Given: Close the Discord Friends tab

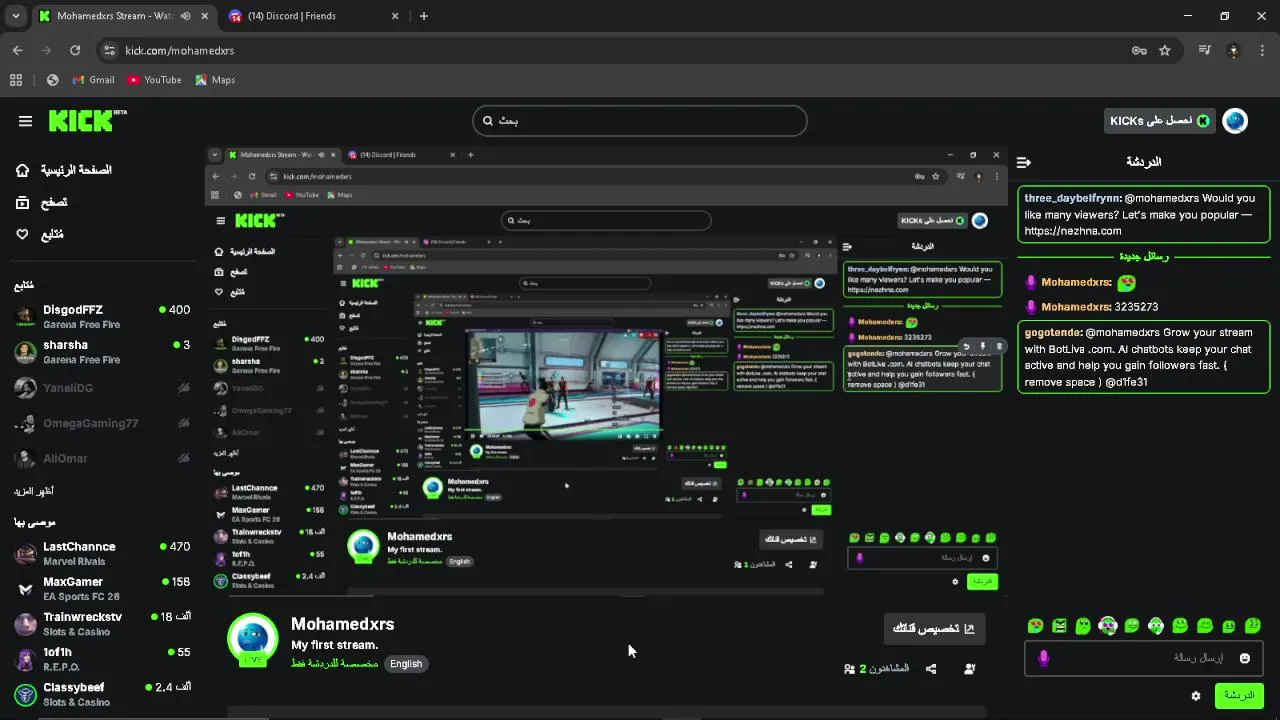Looking at the screenshot, I should [x=395, y=16].
